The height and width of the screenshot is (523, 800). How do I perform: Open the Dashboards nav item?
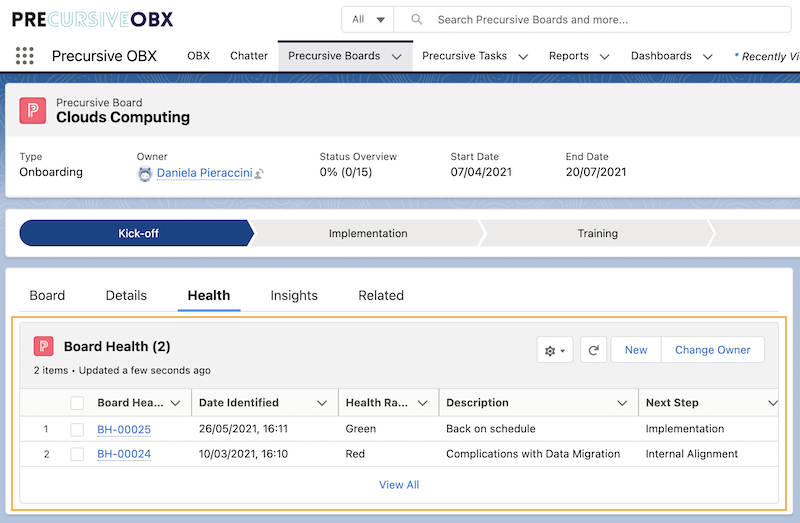click(x=661, y=56)
